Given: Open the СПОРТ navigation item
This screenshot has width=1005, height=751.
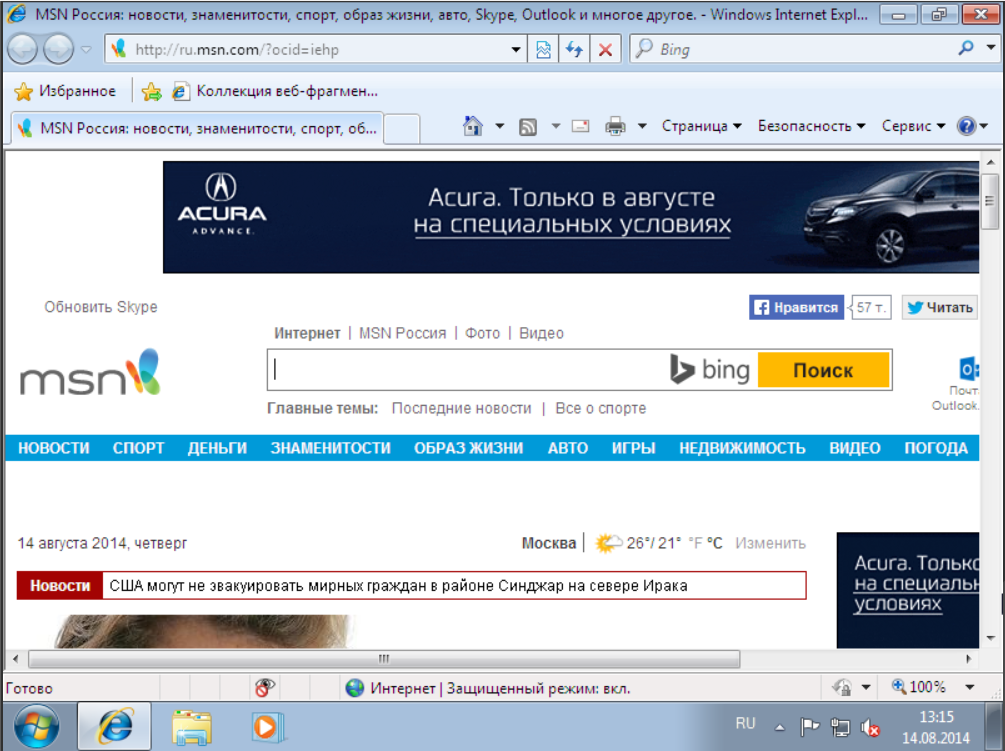Looking at the screenshot, I should [x=138, y=448].
